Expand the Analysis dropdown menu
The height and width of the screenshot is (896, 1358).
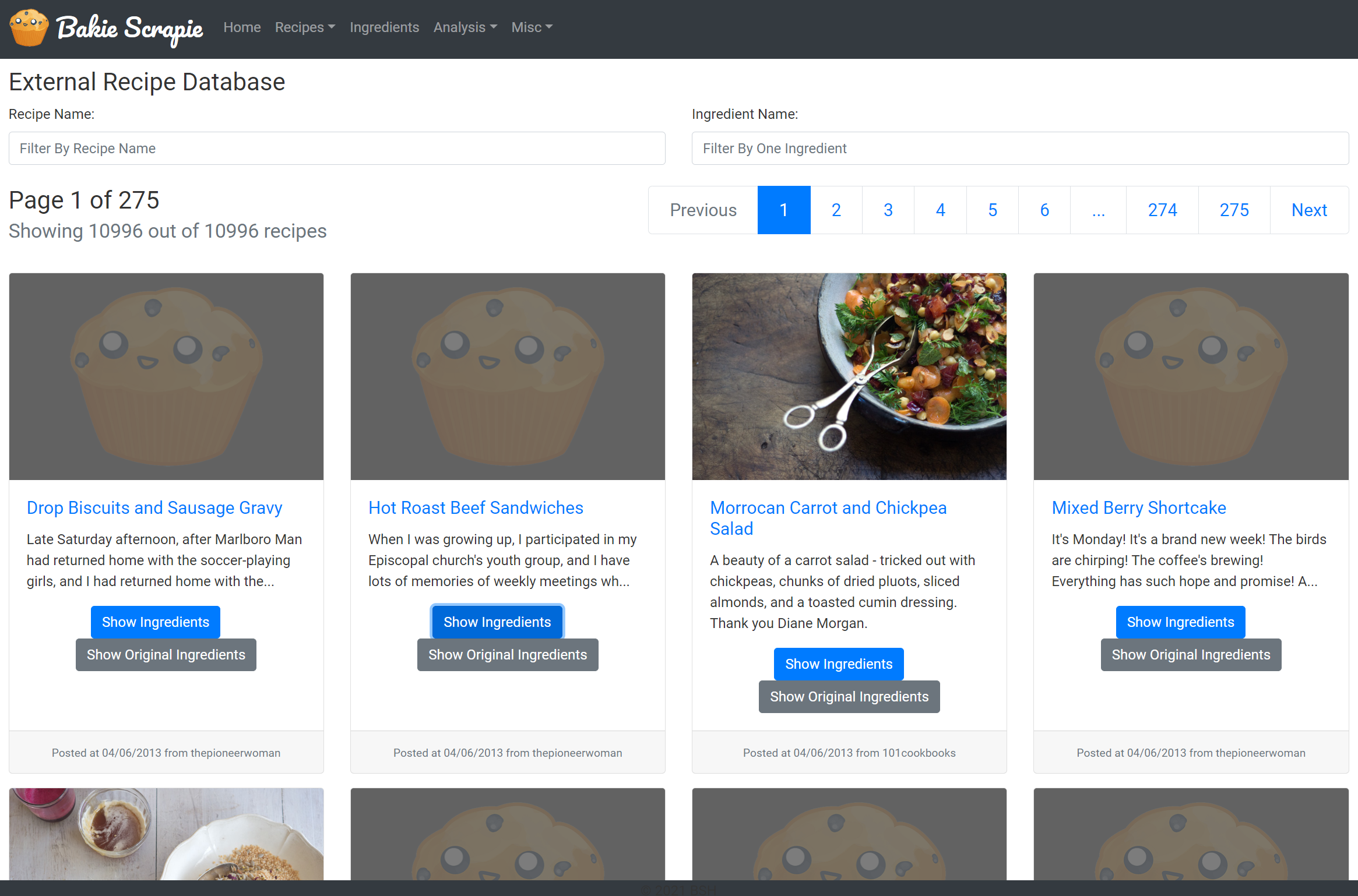(465, 27)
